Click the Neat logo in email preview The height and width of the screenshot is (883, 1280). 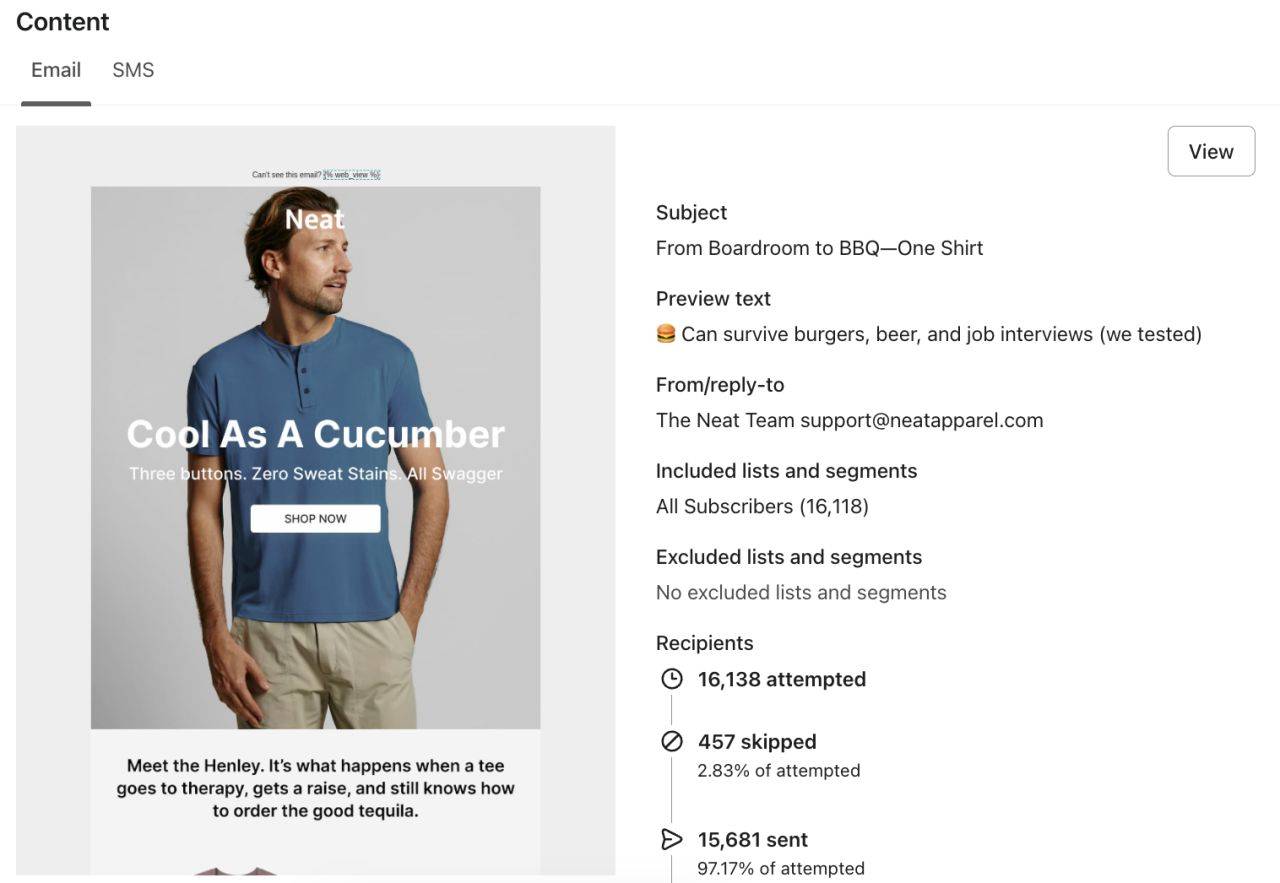314,219
